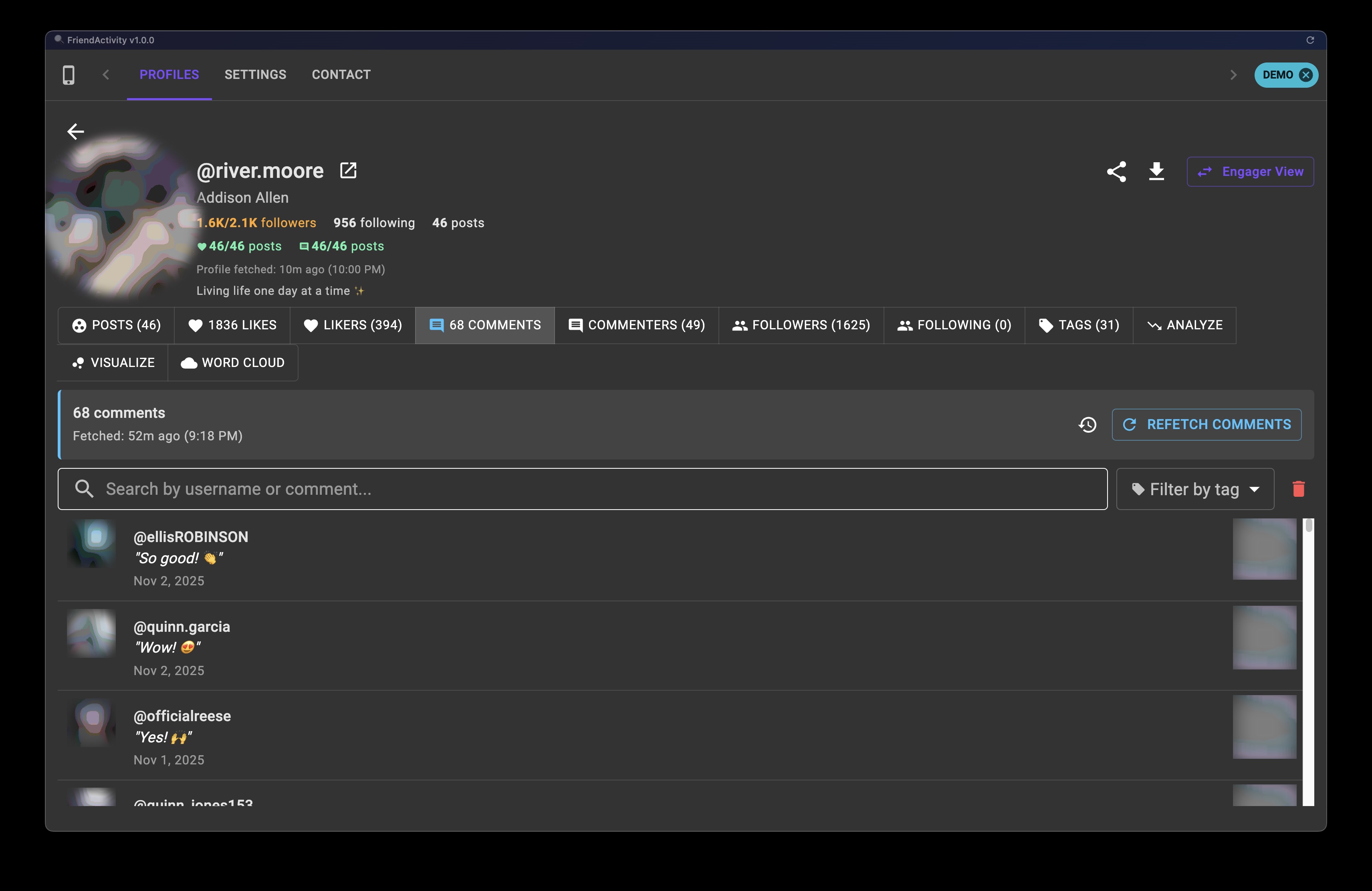Select the mobile device icon in the toolbar
Viewport: 1372px width, 891px height.
point(69,75)
